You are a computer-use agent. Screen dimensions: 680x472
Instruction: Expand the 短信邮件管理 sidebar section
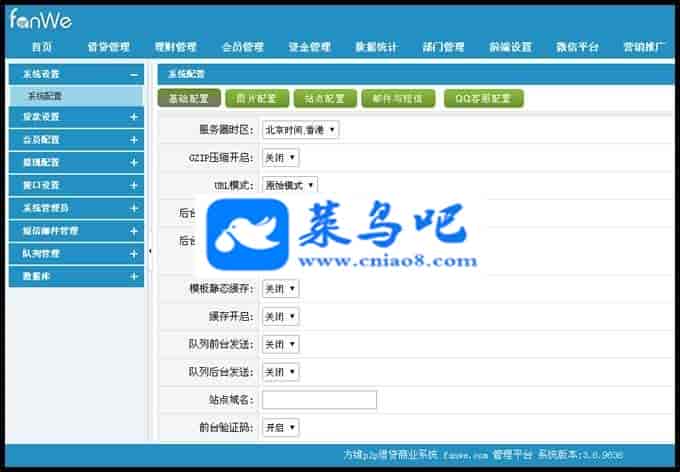pos(134,231)
